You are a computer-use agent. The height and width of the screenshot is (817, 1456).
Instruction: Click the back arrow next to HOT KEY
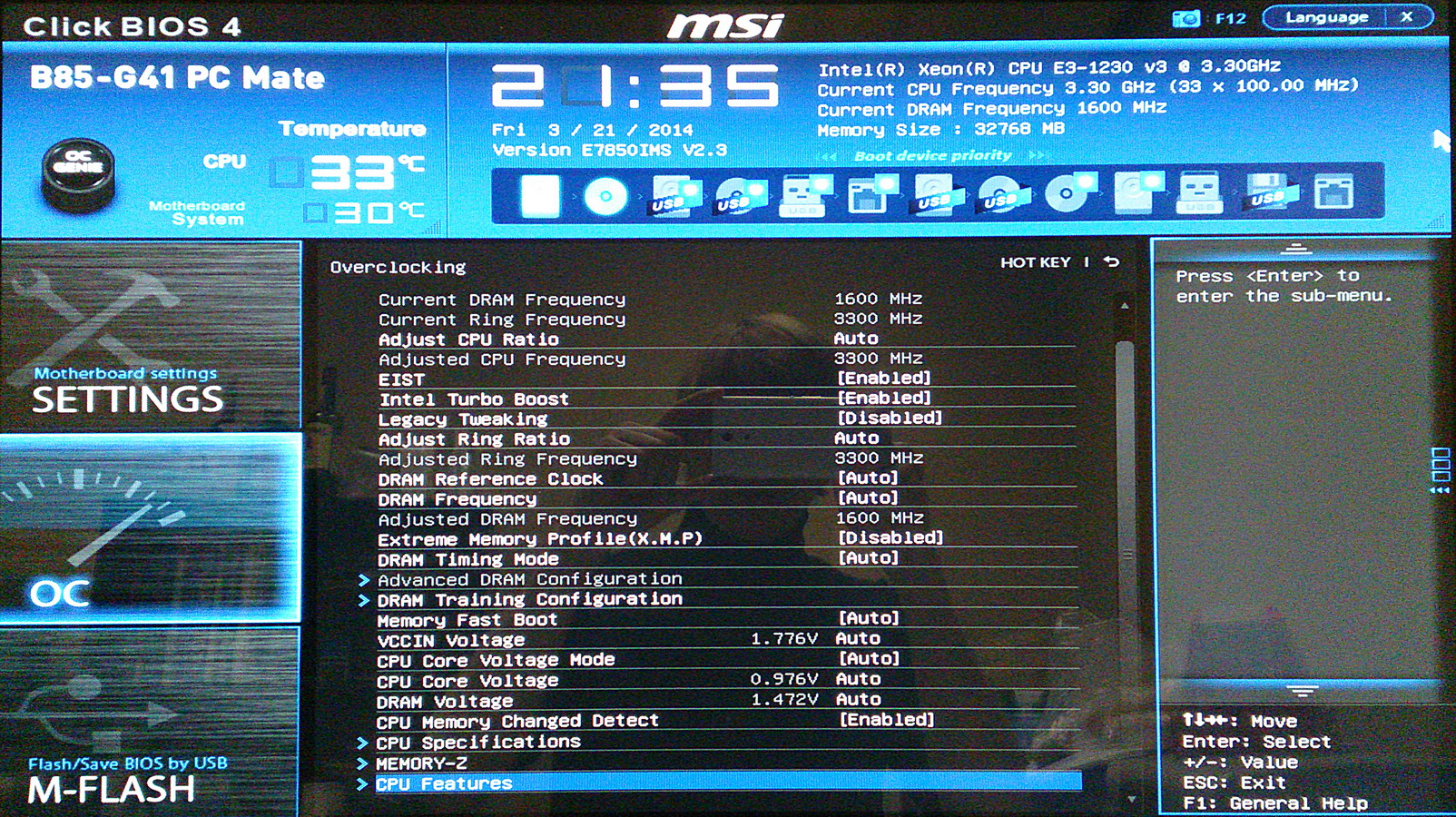pos(1111,262)
